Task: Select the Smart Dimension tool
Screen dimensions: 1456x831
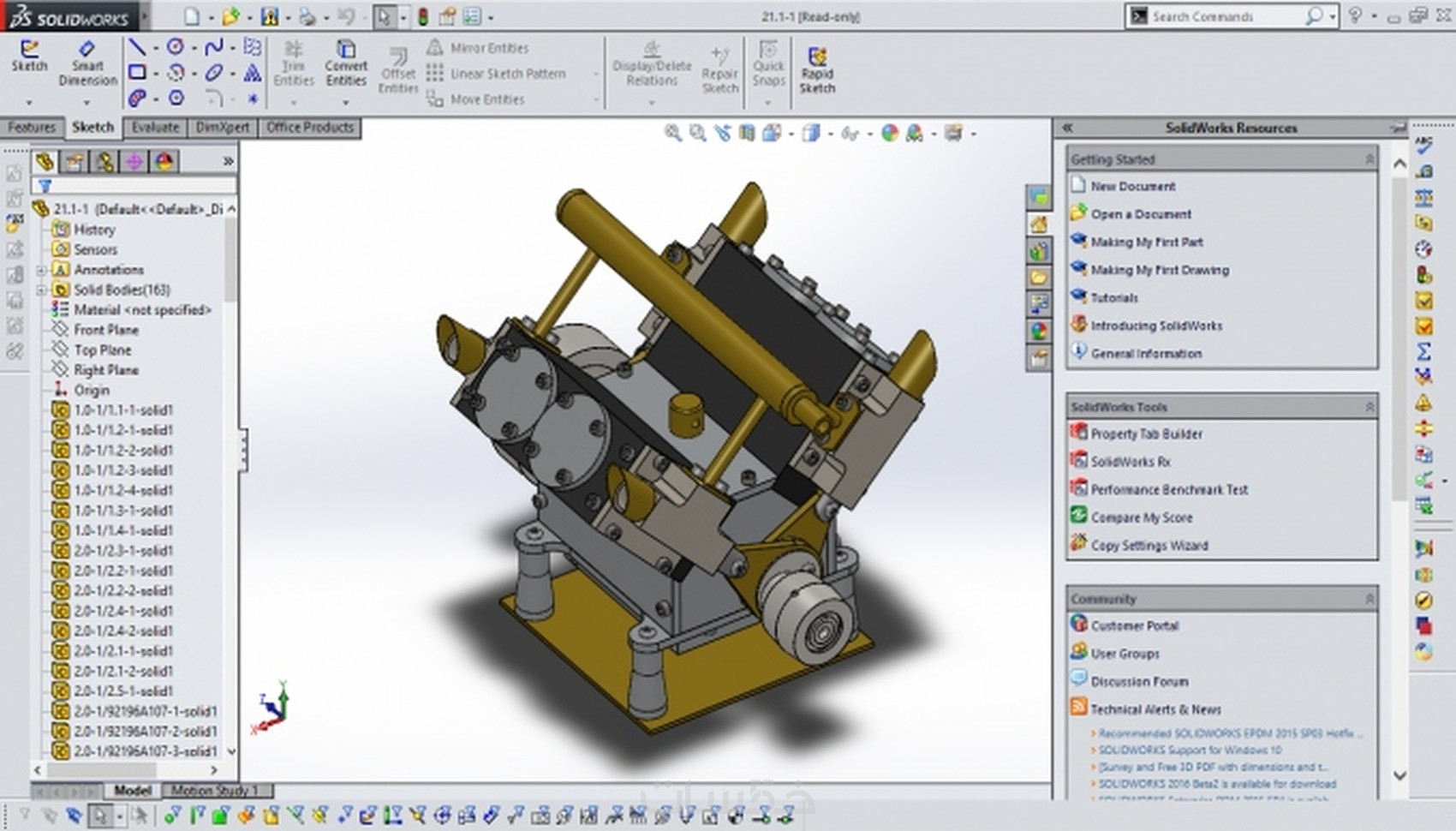Action: point(87,63)
